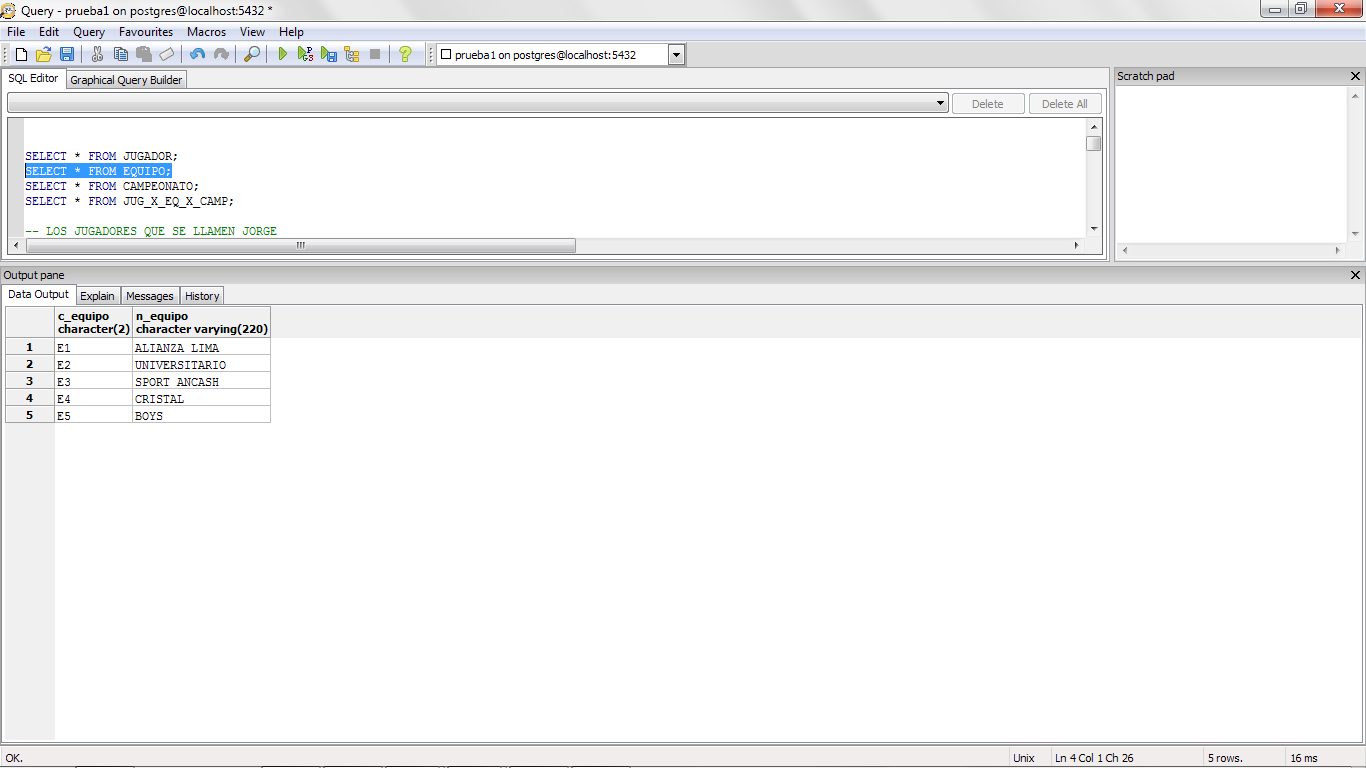
Task: Execute the query with the green play icon
Action: (283, 54)
